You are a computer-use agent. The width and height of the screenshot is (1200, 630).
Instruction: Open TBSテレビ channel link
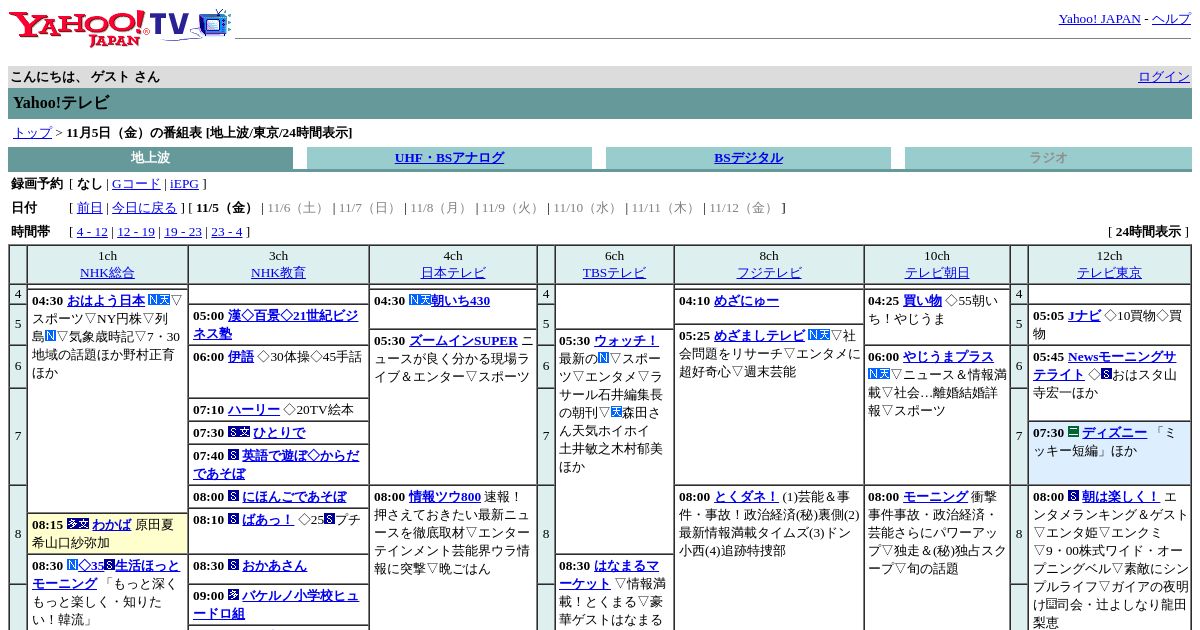pos(614,273)
